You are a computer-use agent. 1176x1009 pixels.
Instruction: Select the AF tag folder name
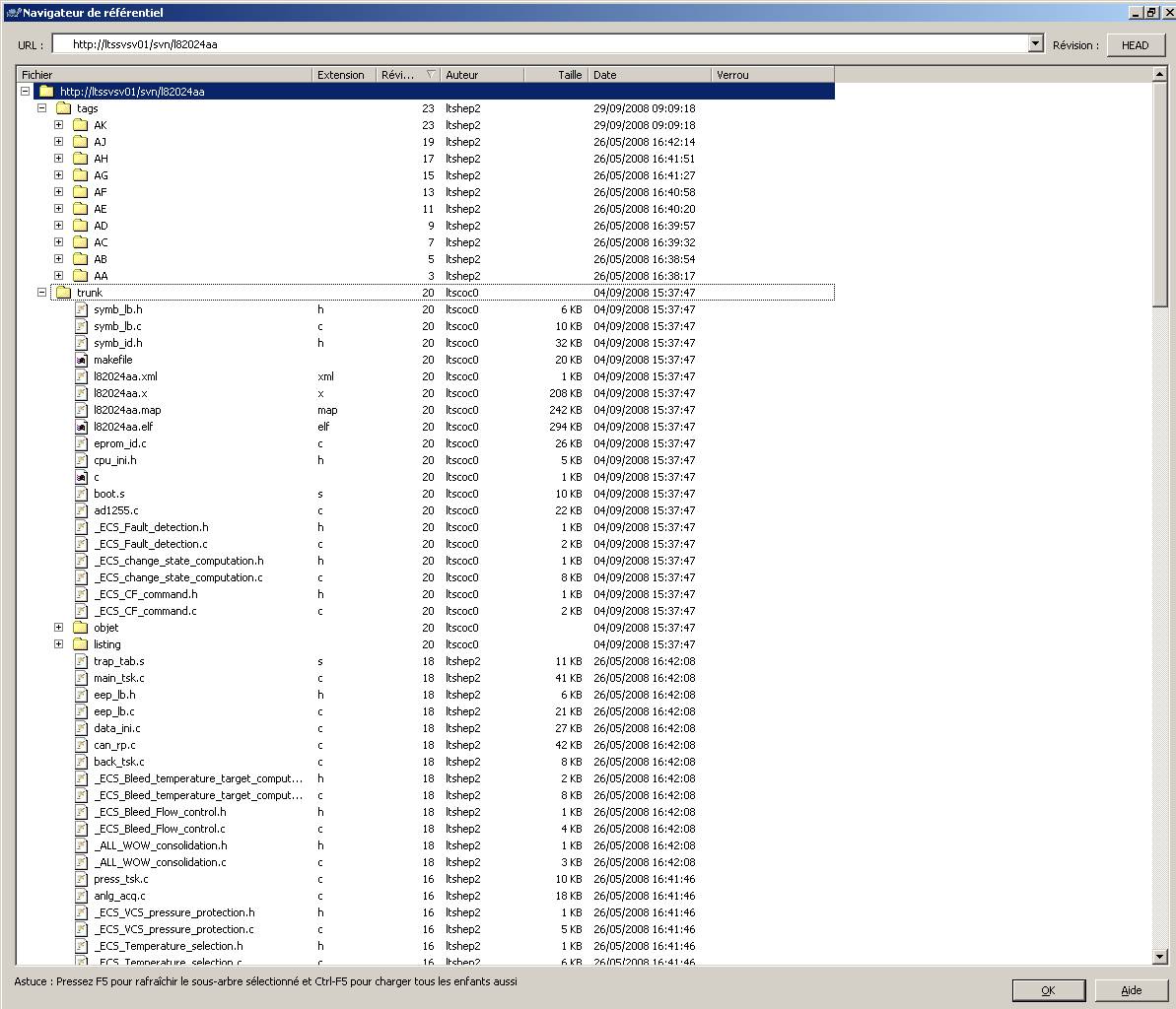tap(101, 193)
